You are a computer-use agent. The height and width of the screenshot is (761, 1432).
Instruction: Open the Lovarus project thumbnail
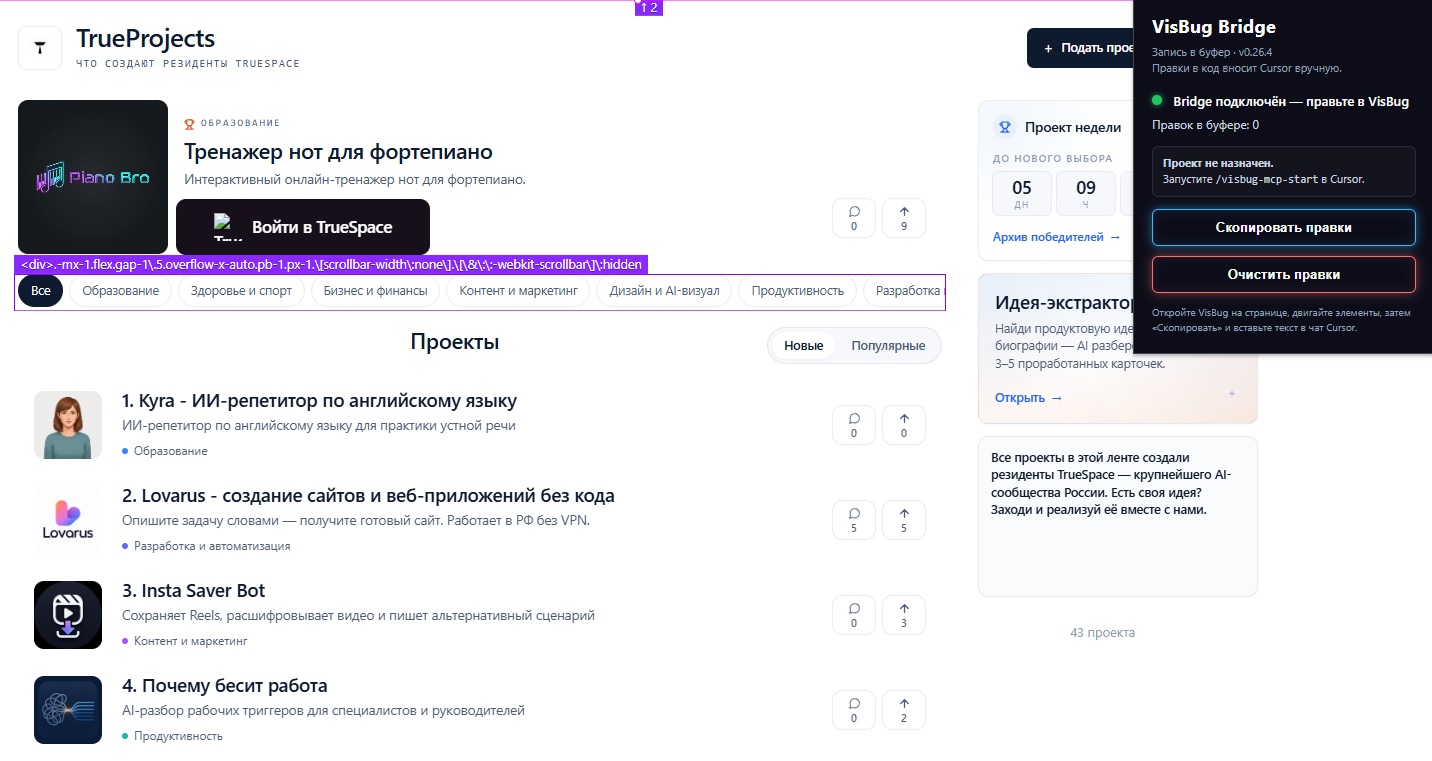click(x=68, y=520)
